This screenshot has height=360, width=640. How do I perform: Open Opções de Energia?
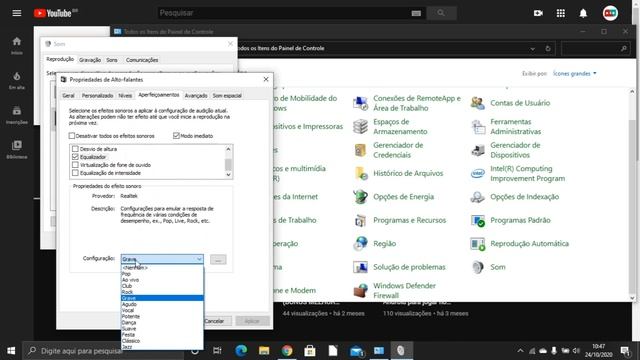pos(393,197)
